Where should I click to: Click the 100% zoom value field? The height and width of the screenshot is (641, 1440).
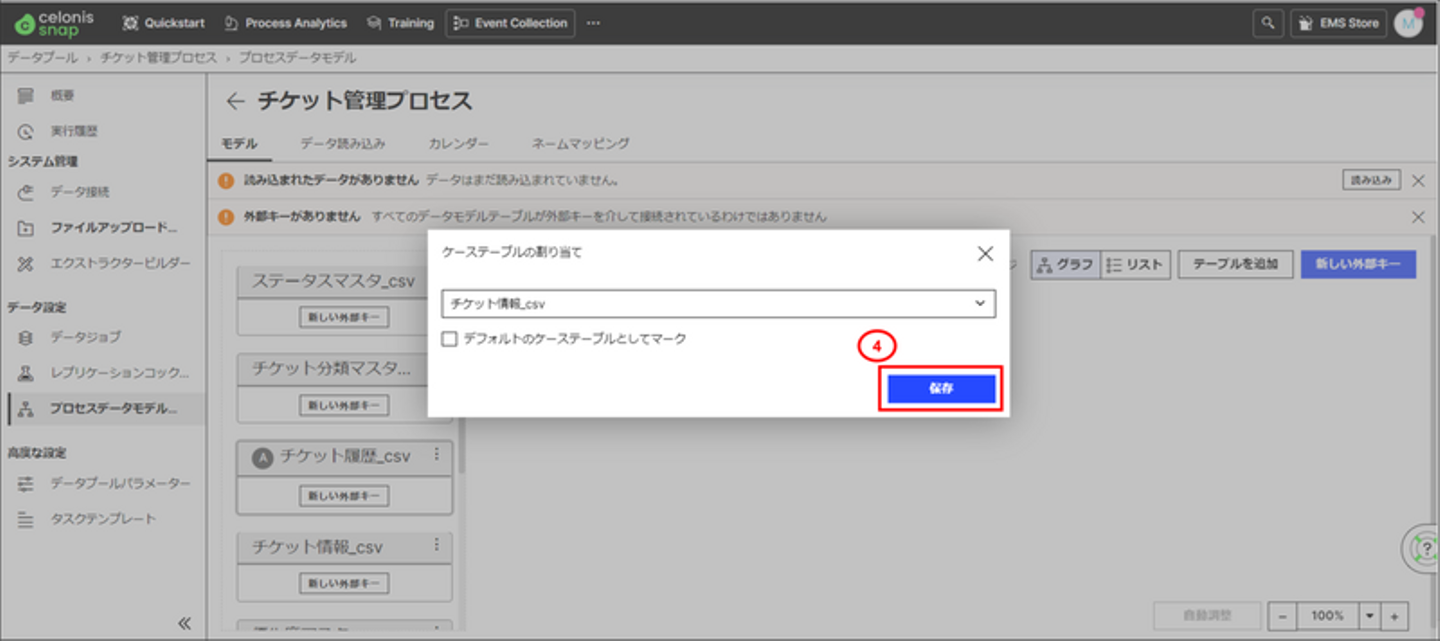(x=1327, y=615)
